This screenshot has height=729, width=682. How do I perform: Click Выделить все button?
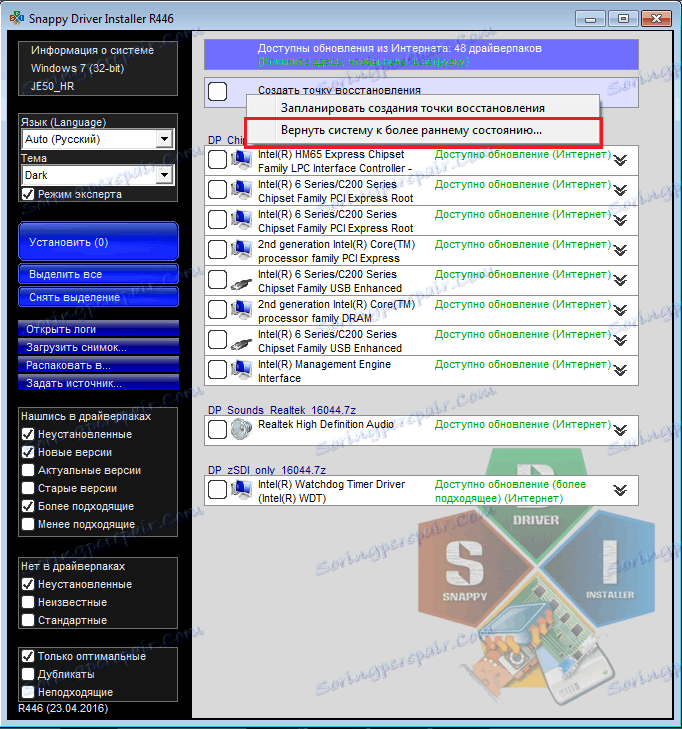98,274
